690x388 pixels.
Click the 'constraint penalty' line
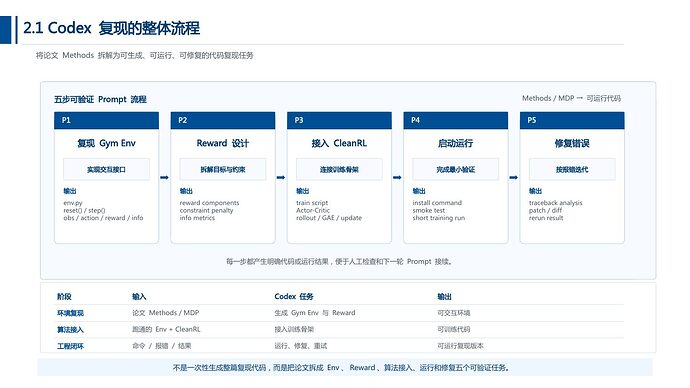(206, 210)
